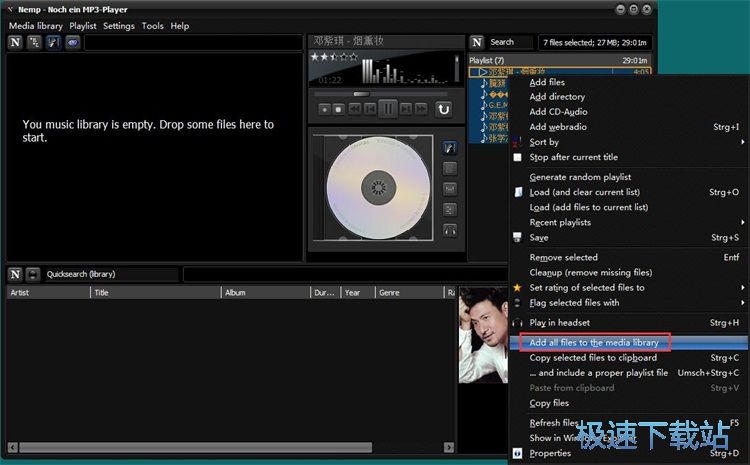
Task: Open the Help menu
Action: click(180, 26)
